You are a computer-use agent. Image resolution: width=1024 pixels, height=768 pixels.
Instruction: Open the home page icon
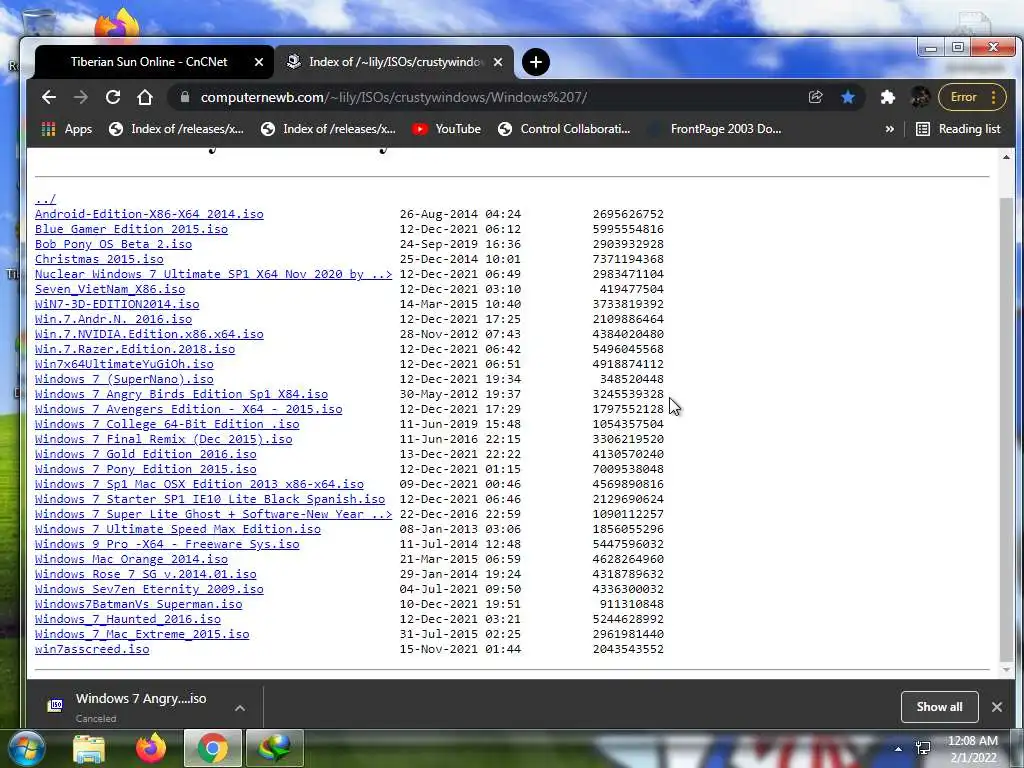point(145,97)
